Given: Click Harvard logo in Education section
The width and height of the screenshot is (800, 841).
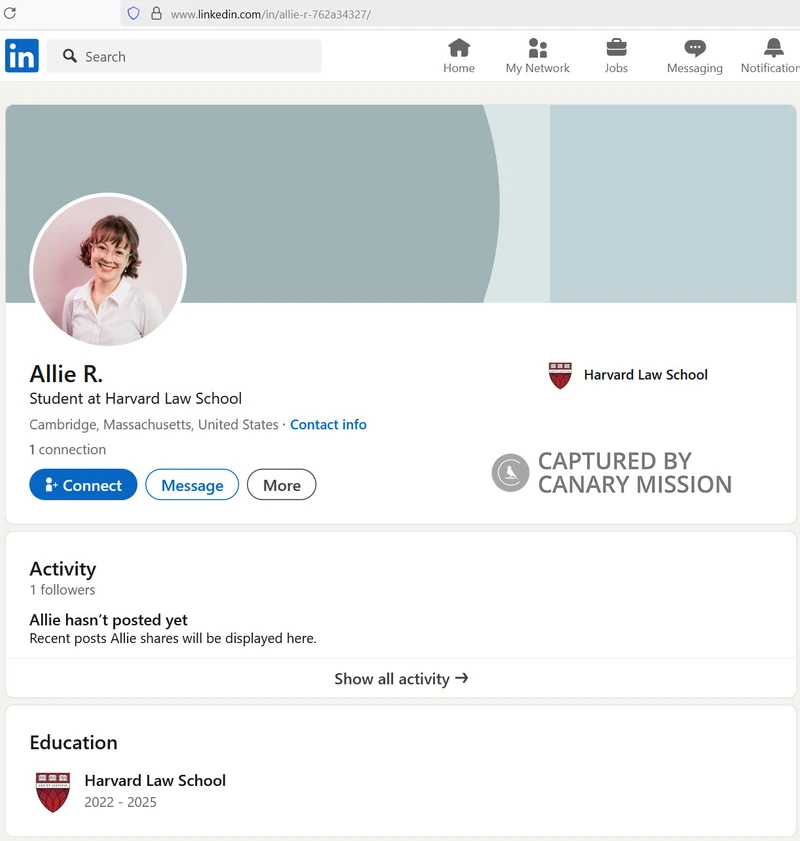Looking at the screenshot, I should [x=53, y=792].
